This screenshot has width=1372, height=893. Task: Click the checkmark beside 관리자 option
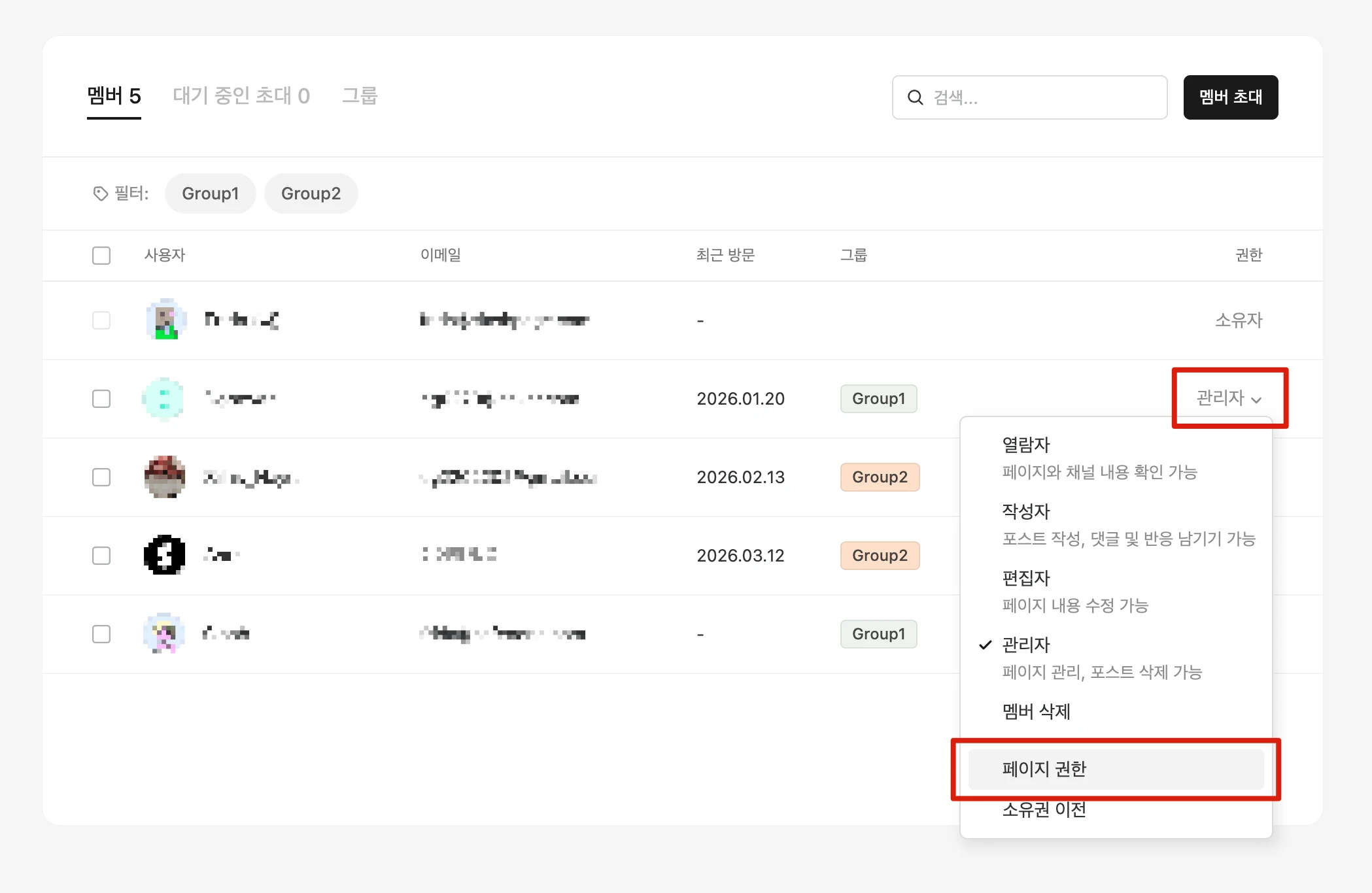(985, 645)
